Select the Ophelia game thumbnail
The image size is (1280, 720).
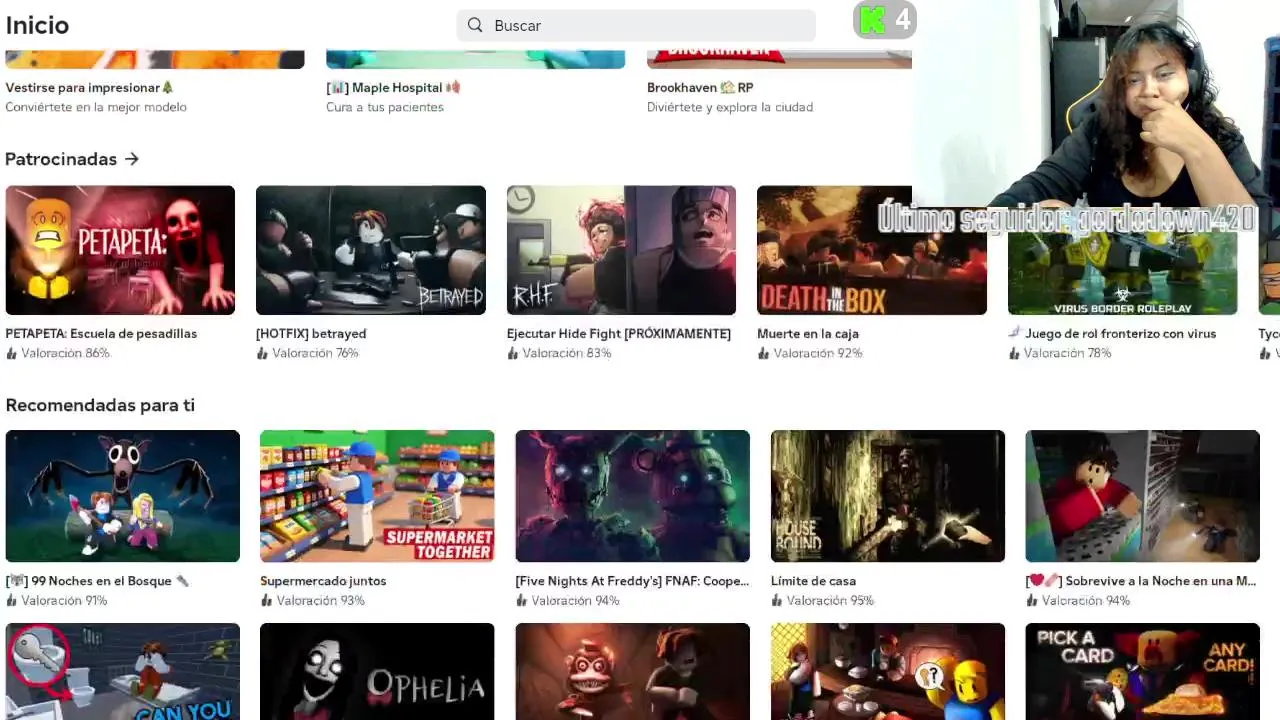click(377, 672)
